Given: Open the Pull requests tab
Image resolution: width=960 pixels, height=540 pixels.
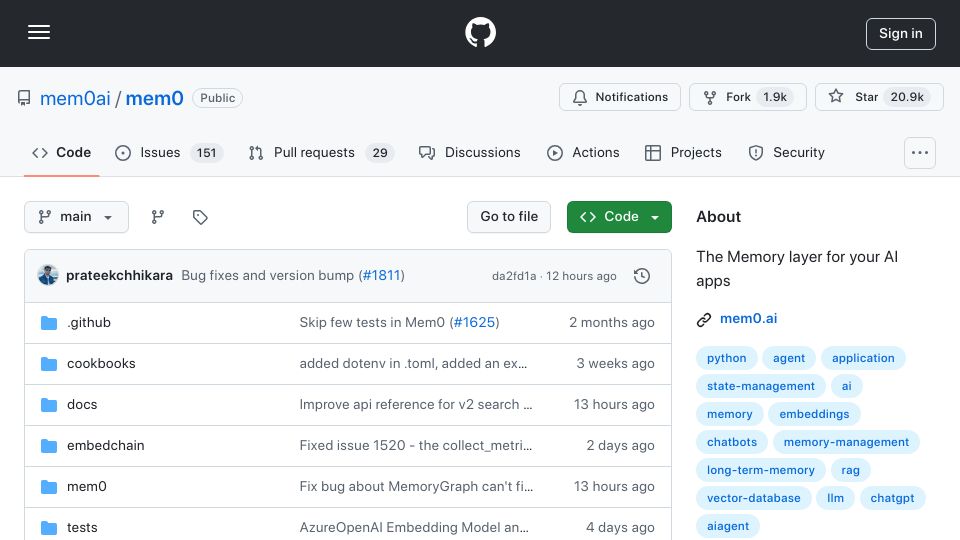Looking at the screenshot, I should coord(321,152).
